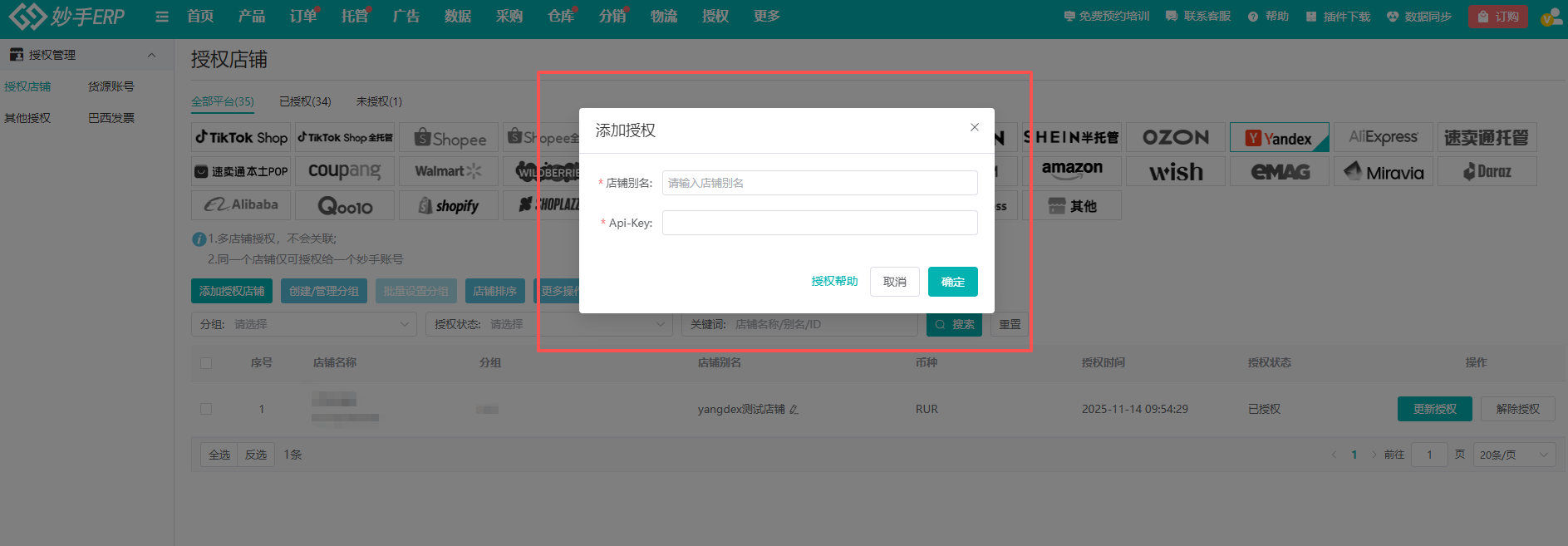Toggle the sidebar collapse hamburger icon
Viewport: 1568px width, 546px height.
[162, 17]
